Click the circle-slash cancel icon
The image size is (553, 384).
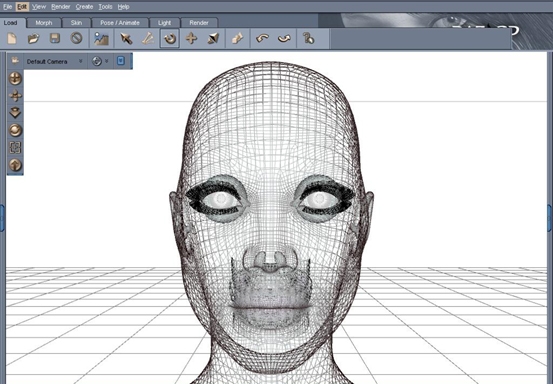(77, 38)
